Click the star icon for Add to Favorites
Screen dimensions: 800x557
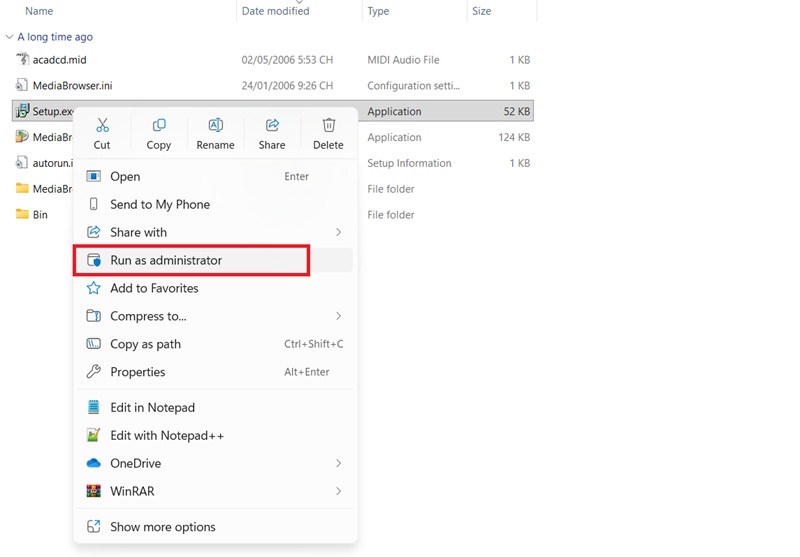click(x=93, y=288)
